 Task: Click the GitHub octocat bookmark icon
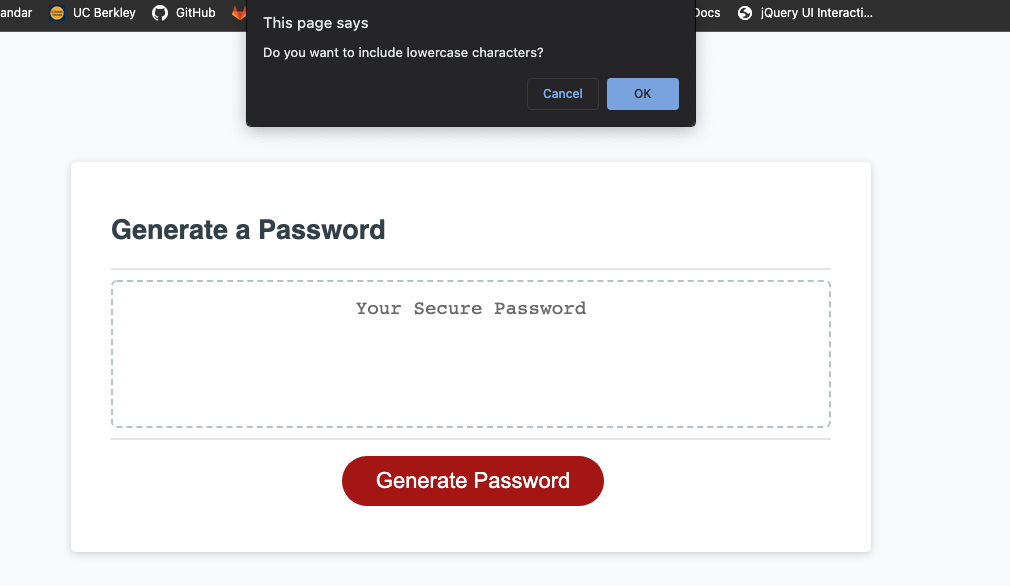[160, 13]
